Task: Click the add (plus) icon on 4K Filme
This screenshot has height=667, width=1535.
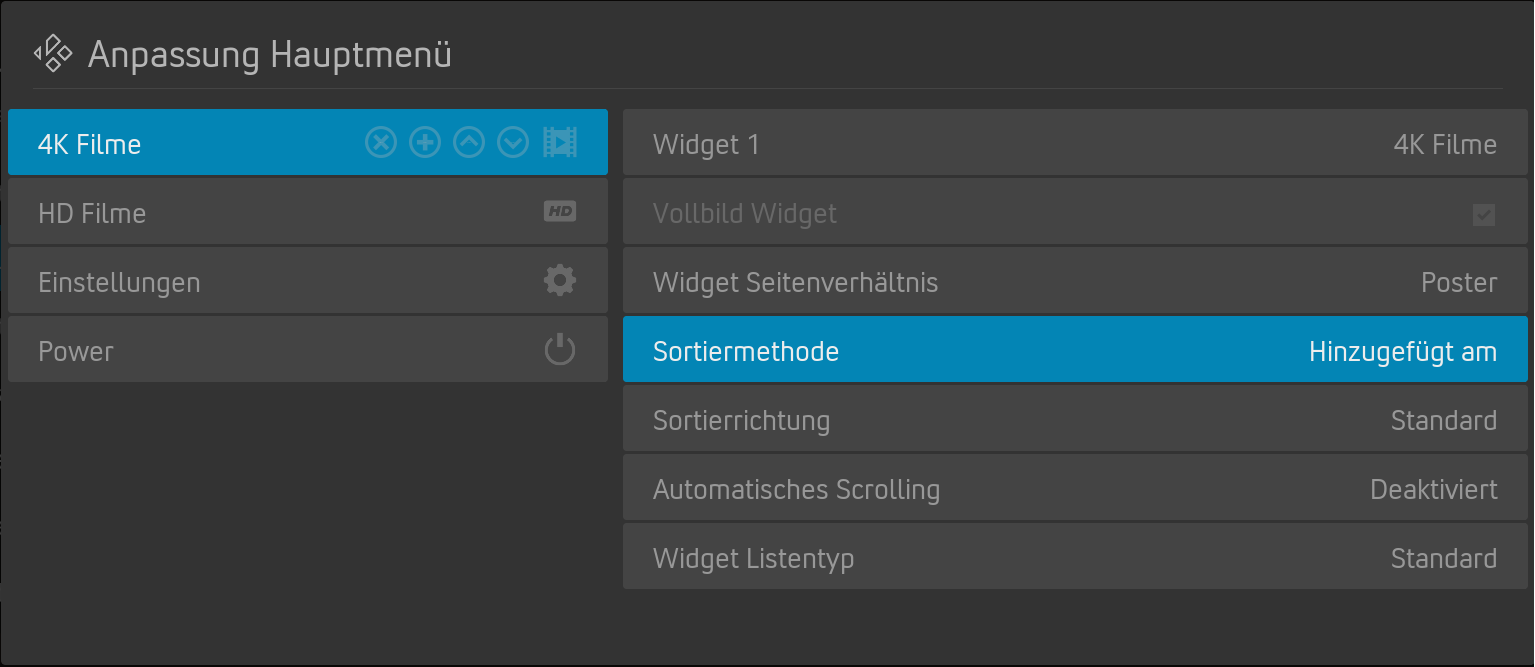Action: [x=425, y=143]
